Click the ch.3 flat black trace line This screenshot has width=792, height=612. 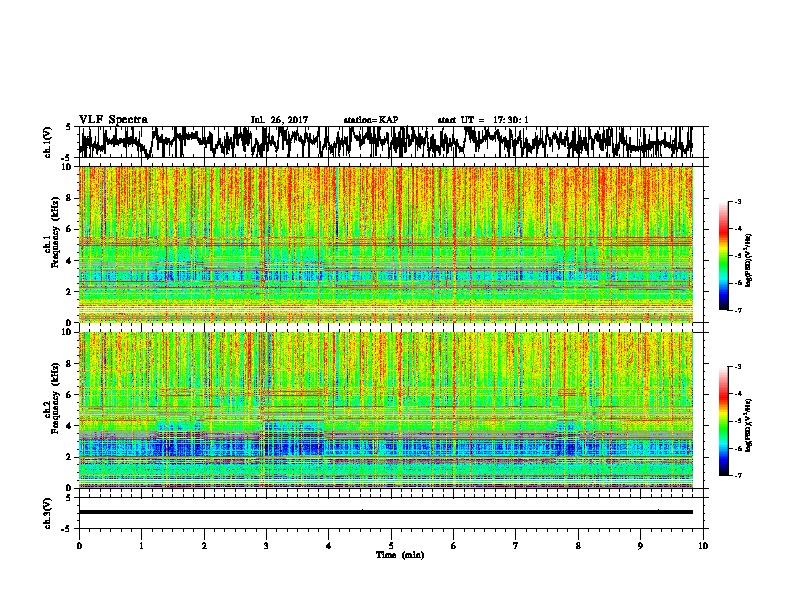click(386, 512)
